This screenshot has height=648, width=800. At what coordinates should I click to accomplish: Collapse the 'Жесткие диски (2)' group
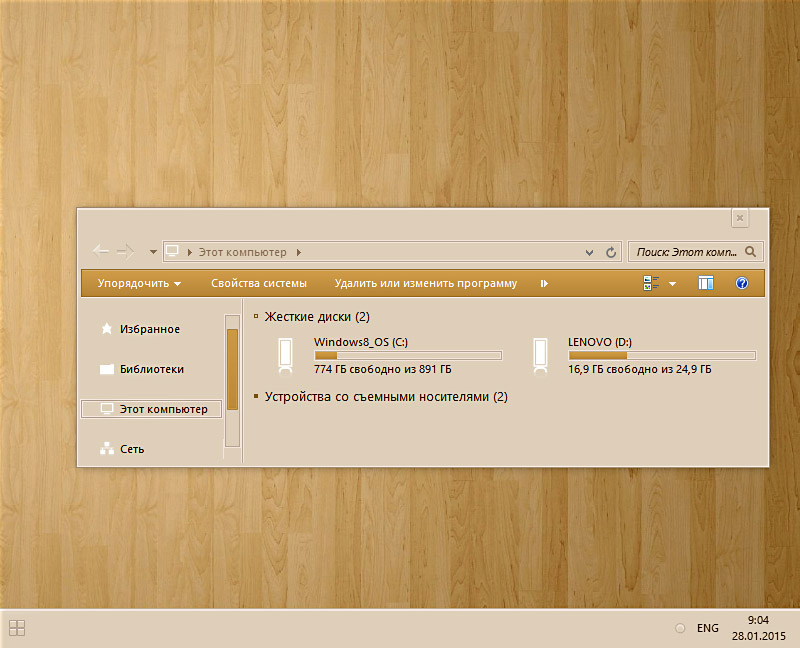coord(256,316)
